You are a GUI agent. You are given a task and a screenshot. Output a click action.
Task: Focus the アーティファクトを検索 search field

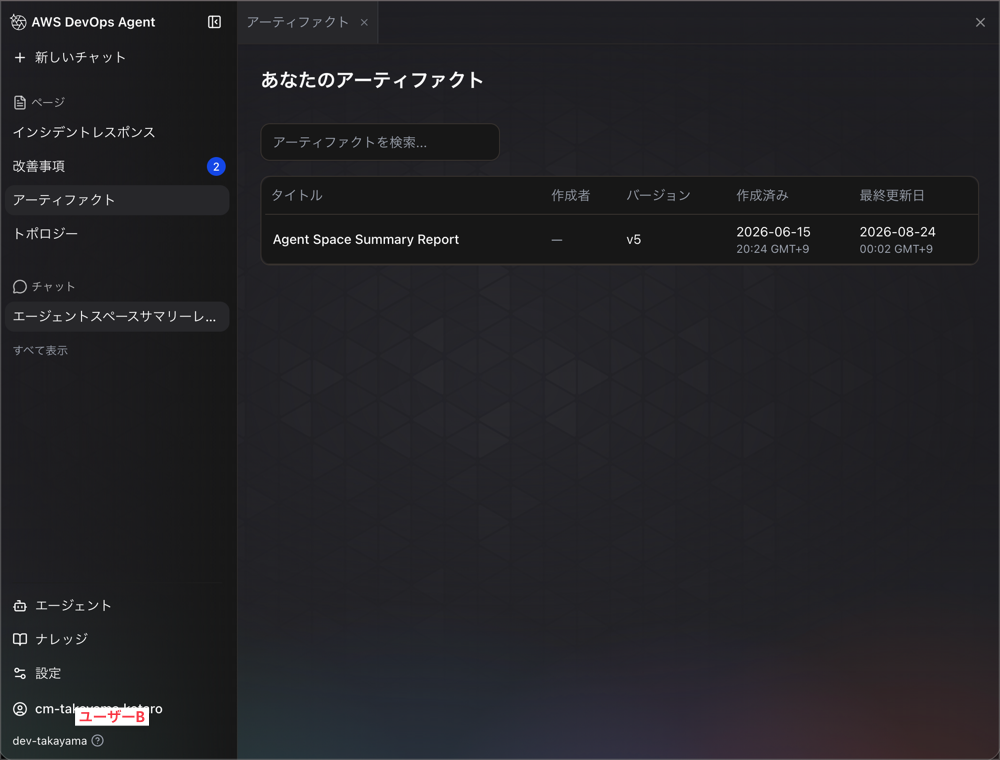point(380,142)
